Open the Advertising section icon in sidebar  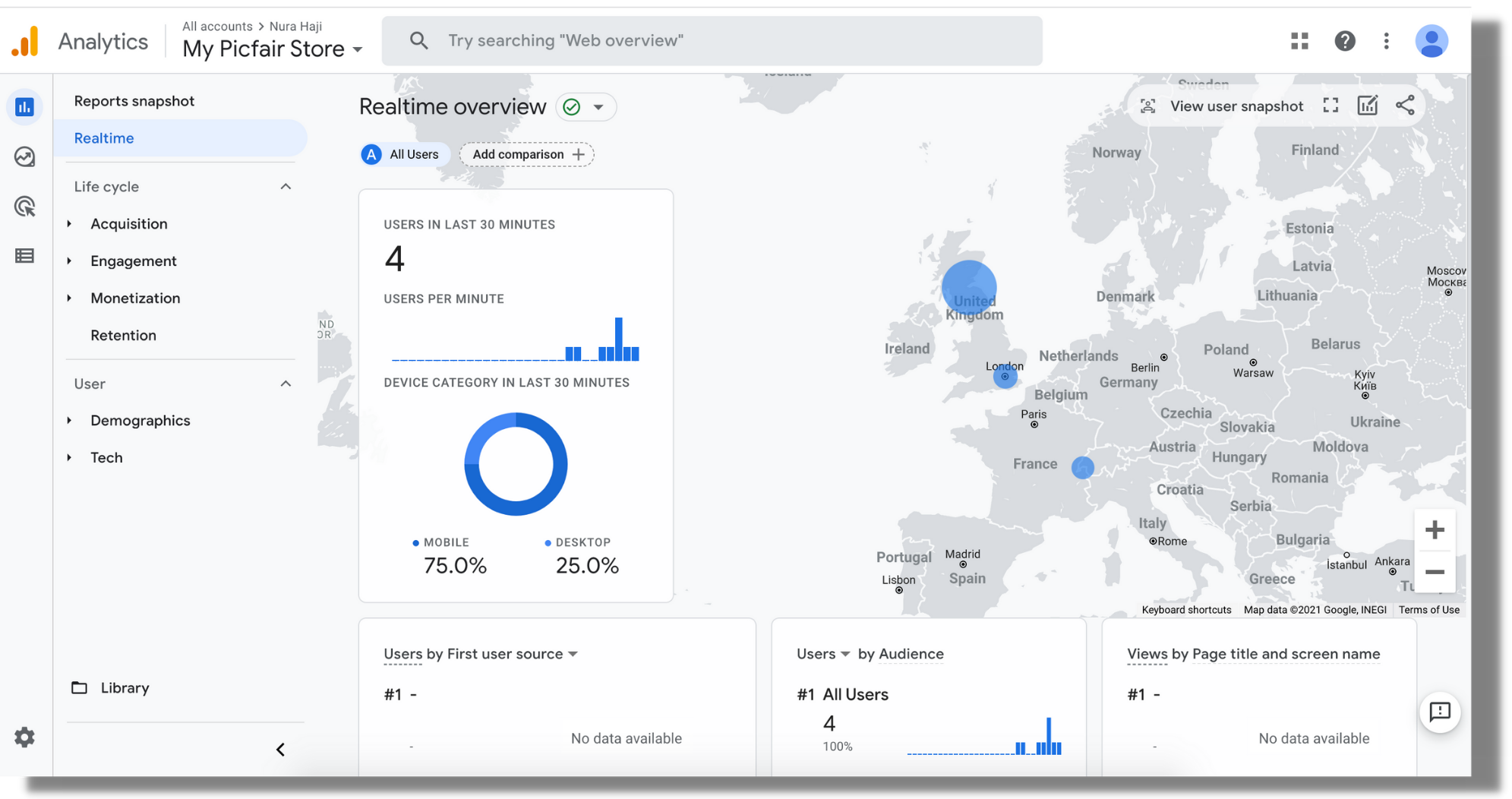24,207
